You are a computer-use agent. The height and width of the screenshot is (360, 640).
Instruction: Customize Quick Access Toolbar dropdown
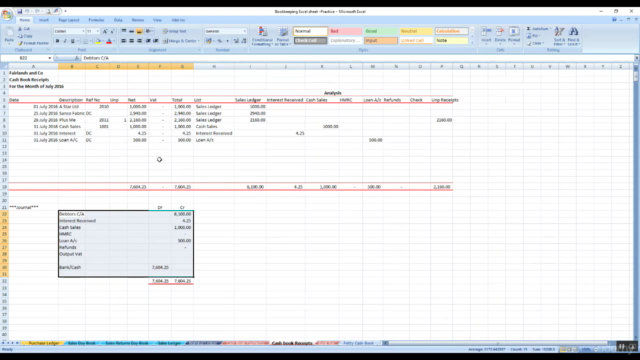(x=65, y=11)
